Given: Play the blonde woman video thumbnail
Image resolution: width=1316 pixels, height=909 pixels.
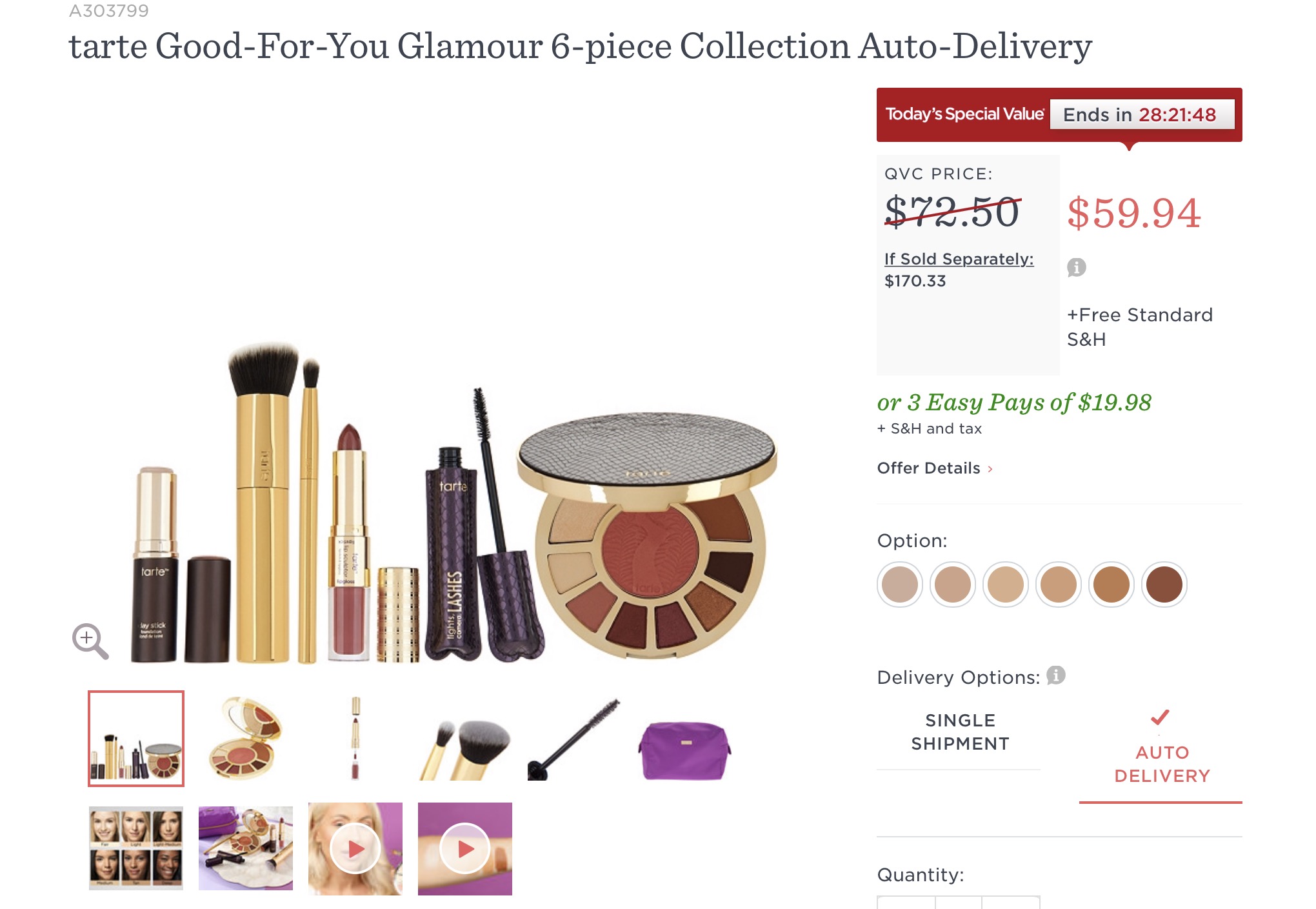Looking at the screenshot, I should coord(355,848).
